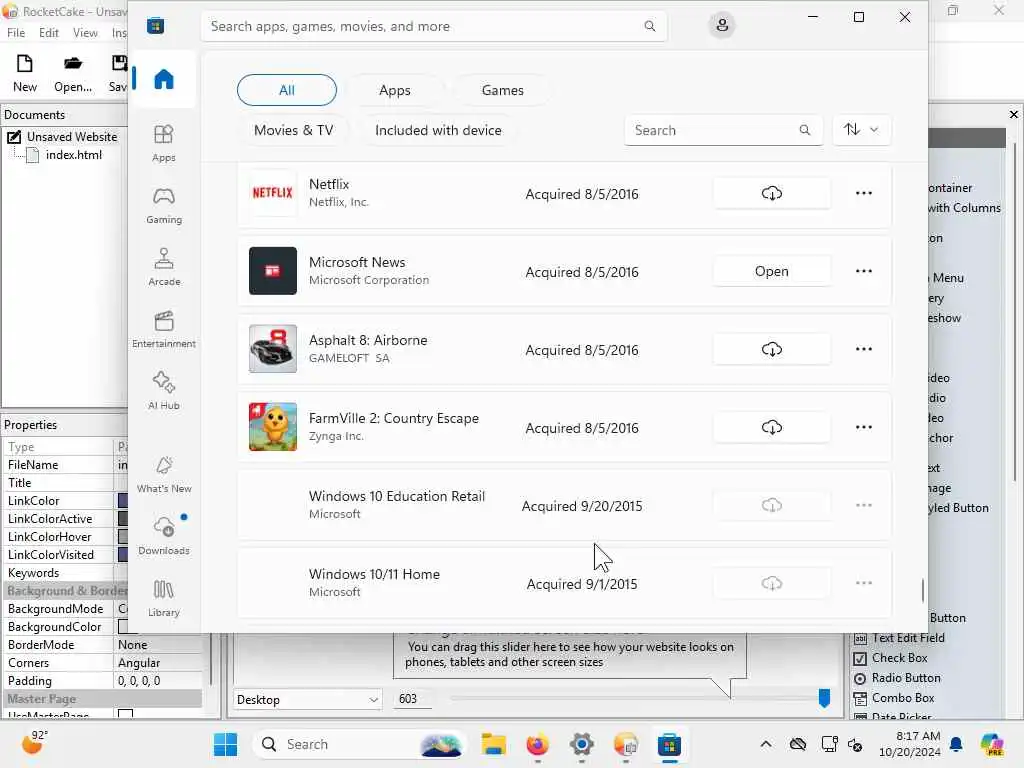Click the top Store search field
The height and width of the screenshot is (768, 1024).
coord(434,26)
